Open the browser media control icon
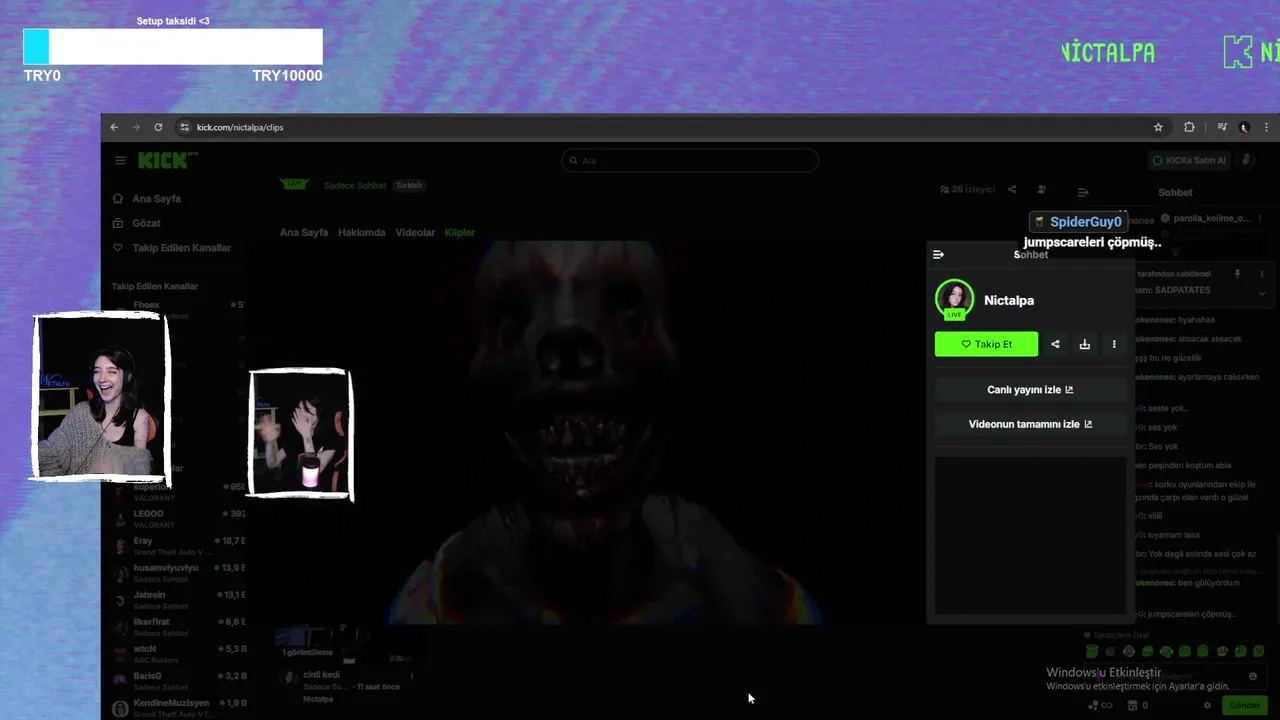Image resolution: width=1280 pixels, height=720 pixels. (x=1222, y=127)
